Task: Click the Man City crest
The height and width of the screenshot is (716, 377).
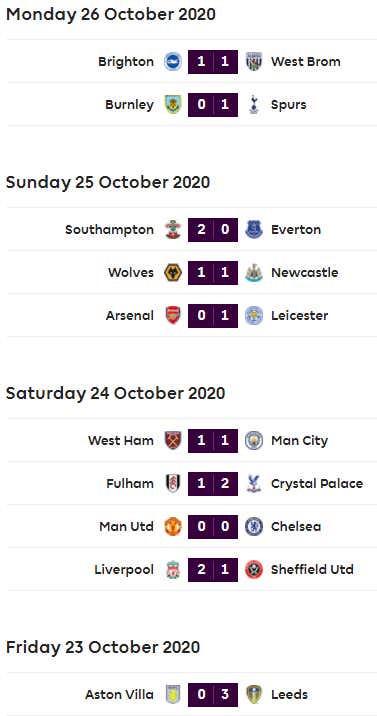Action: [x=253, y=441]
